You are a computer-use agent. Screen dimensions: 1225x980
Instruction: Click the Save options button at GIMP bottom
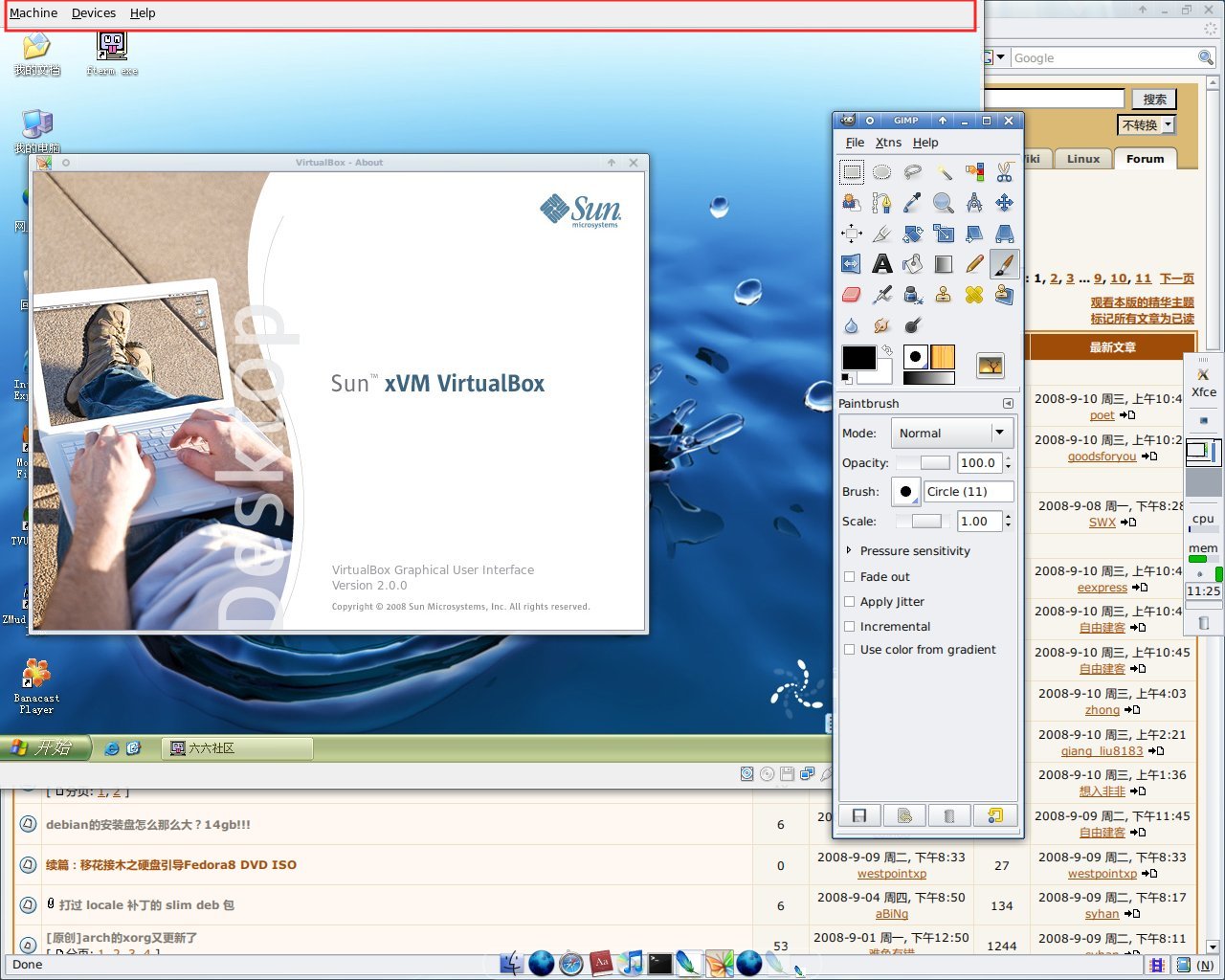[x=859, y=815]
